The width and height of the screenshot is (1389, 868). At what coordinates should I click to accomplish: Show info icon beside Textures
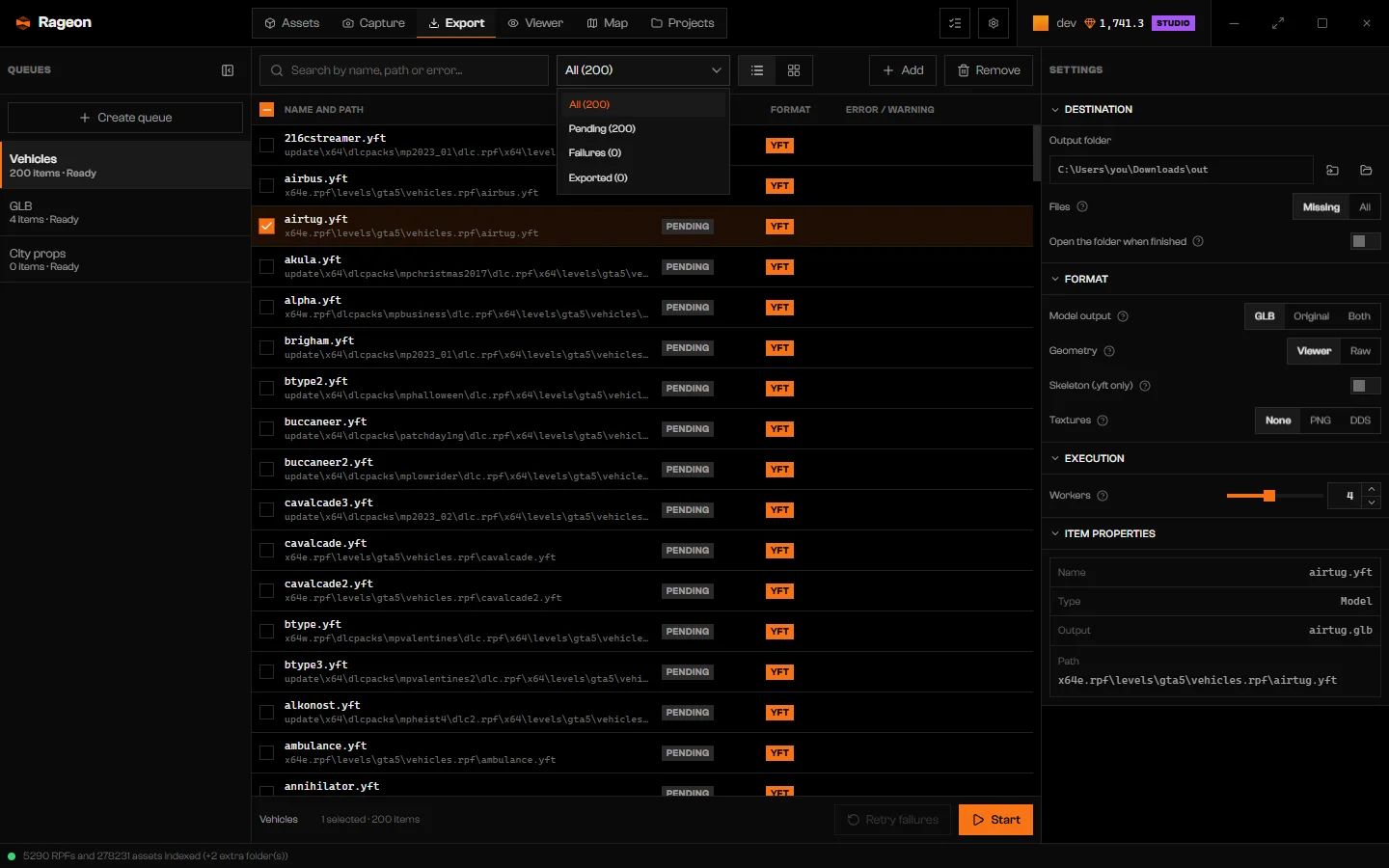click(x=1103, y=420)
